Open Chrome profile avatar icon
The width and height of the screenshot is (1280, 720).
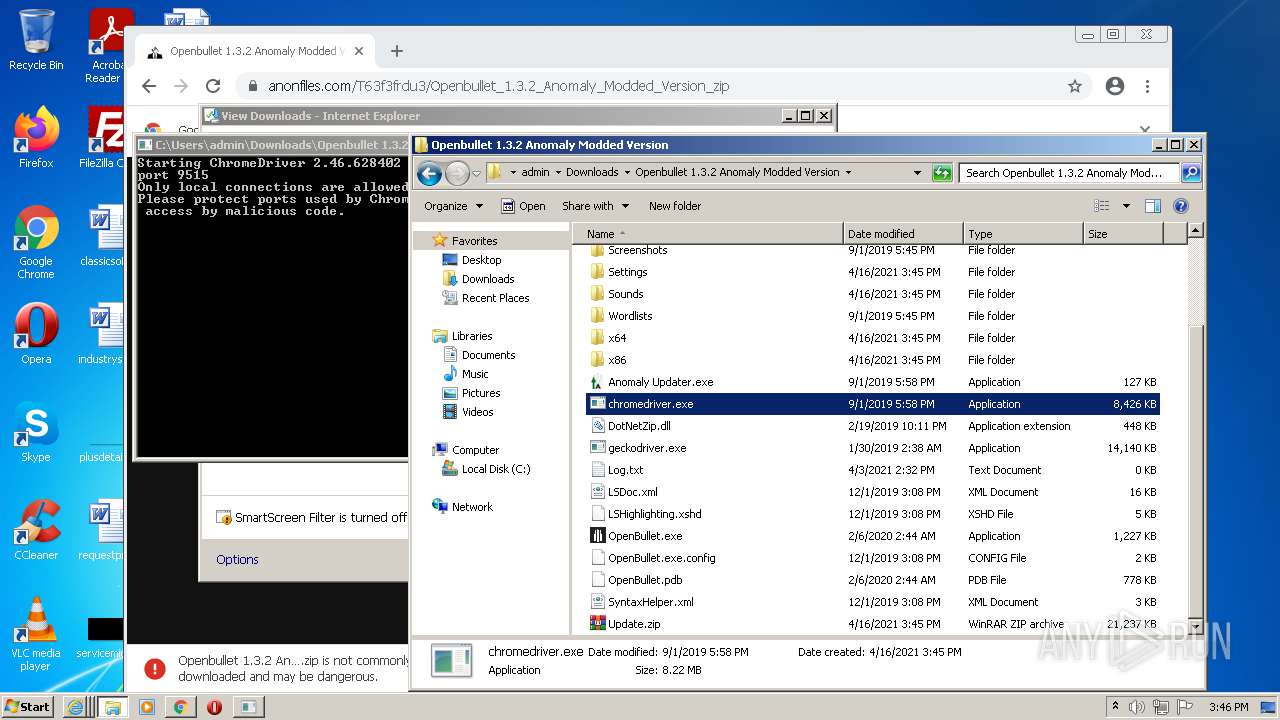pyautogui.click(x=1115, y=86)
